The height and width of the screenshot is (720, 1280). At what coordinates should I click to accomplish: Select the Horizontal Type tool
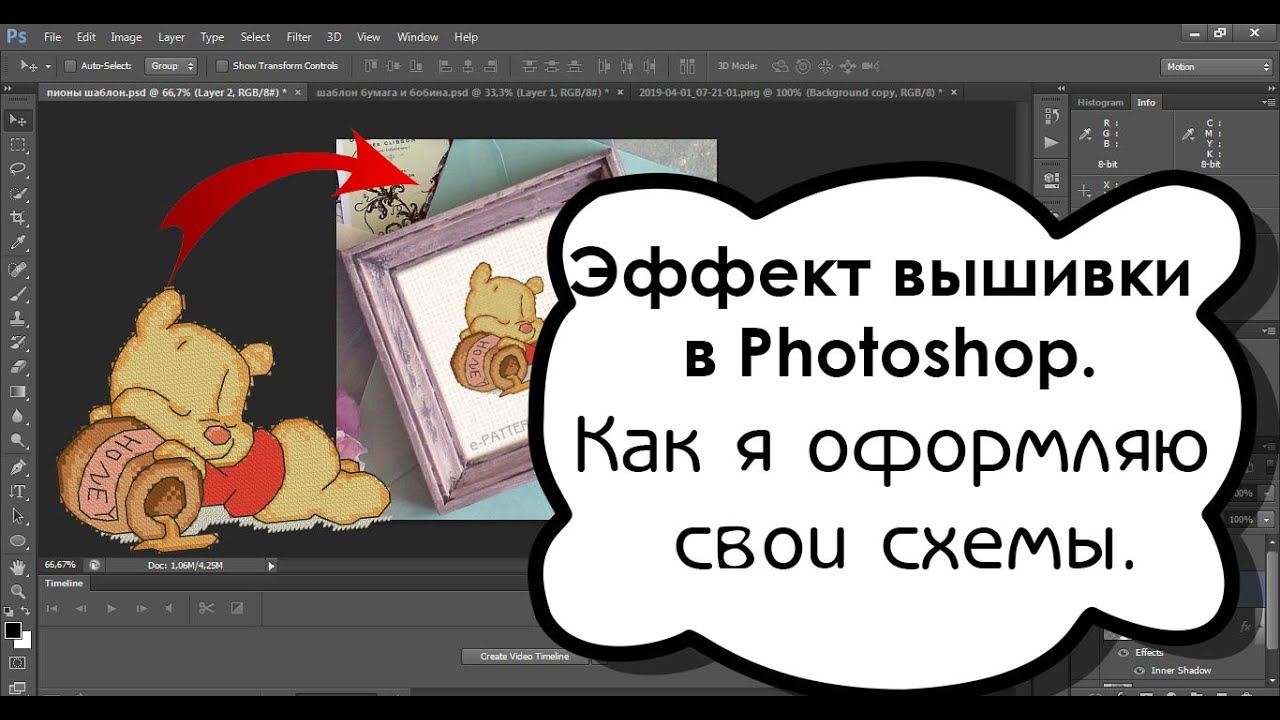tap(18, 492)
